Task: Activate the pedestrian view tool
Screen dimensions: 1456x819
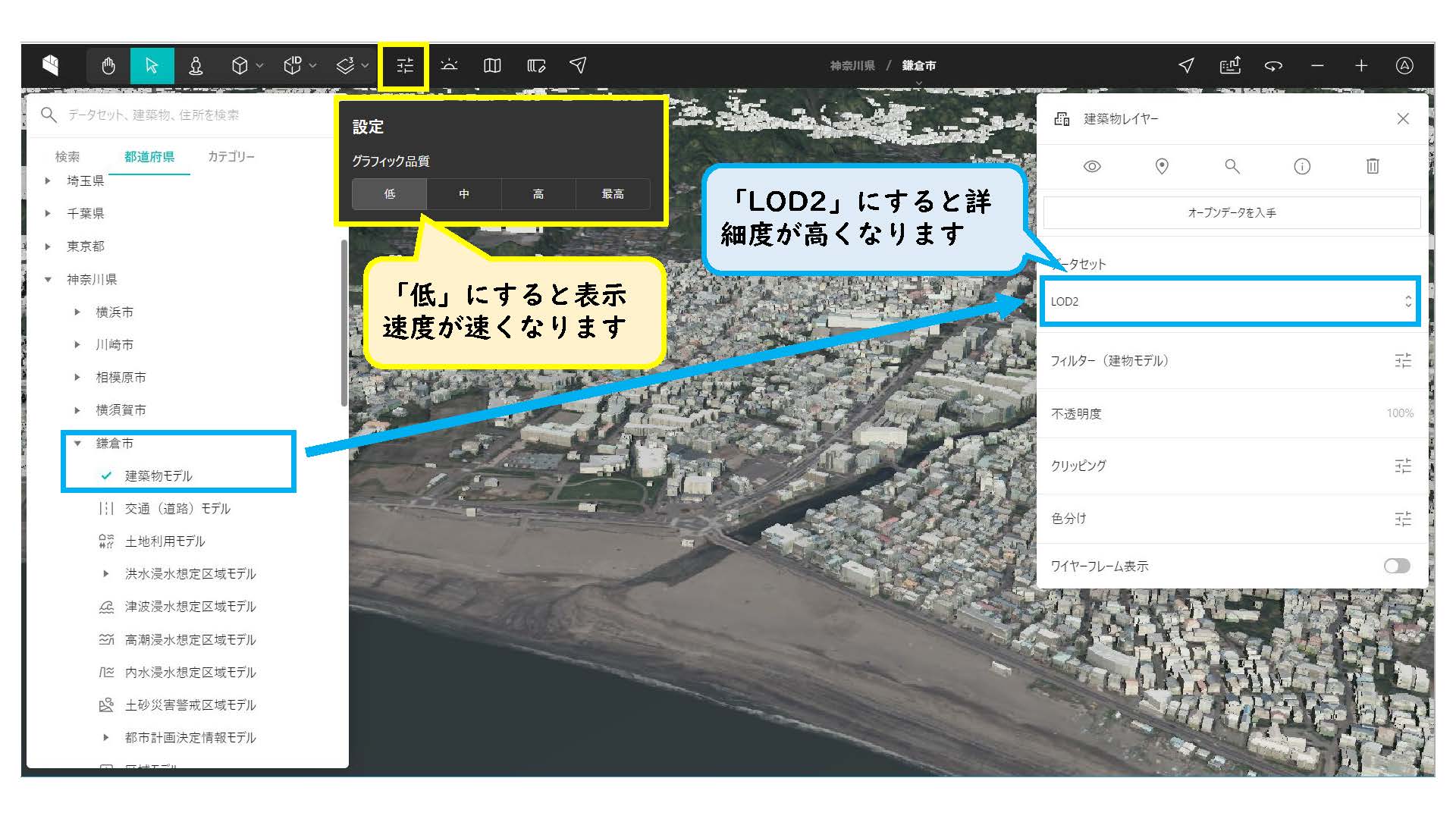Action: [x=196, y=66]
